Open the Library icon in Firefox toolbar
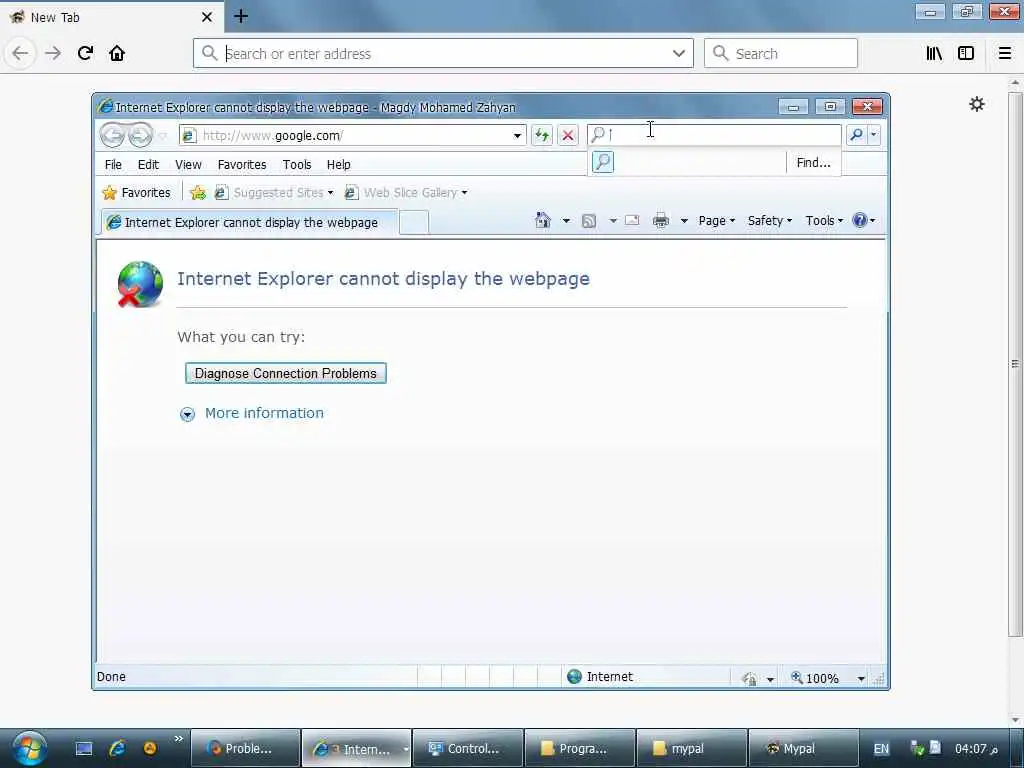The height and width of the screenshot is (768, 1024). click(x=934, y=54)
